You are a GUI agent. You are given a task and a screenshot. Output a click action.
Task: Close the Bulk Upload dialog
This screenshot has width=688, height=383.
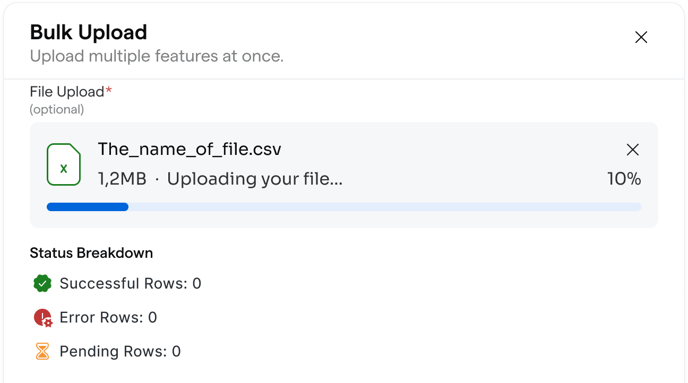(641, 37)
